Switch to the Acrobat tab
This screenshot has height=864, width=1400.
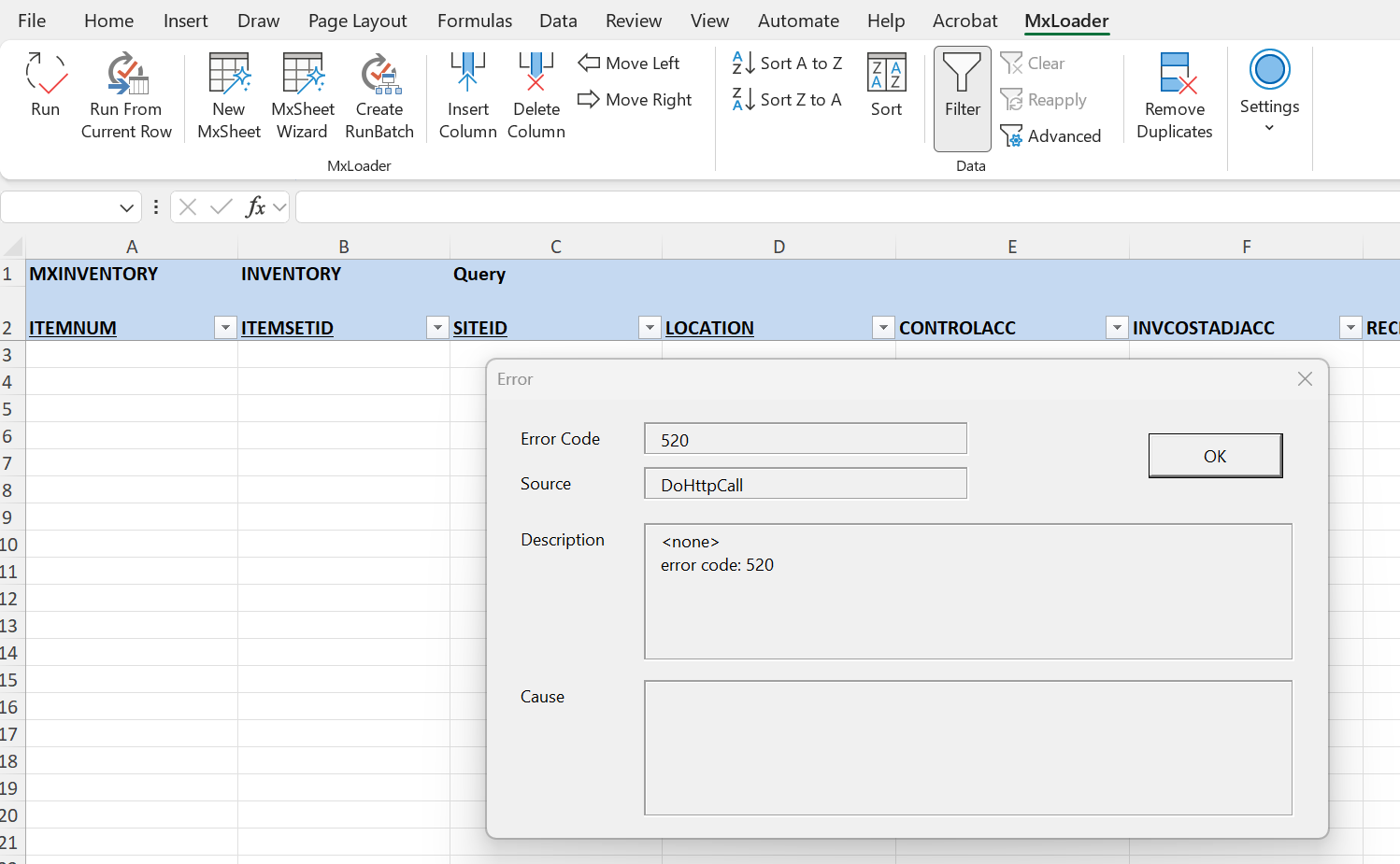[965, 21]
